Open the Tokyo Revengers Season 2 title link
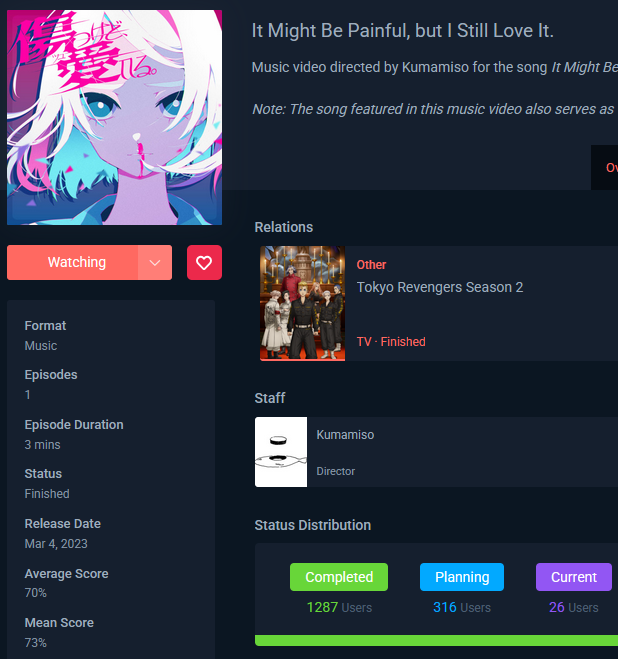The height and width of the screenshot is (659, 618). (x=440, y=287)
